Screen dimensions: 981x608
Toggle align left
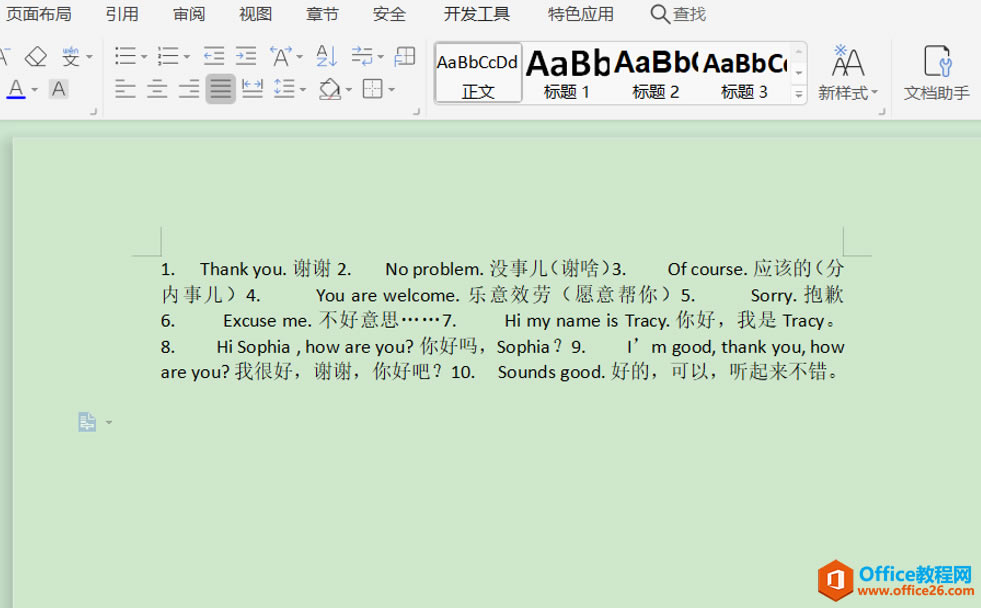pyautogui.click(x=125, y=89)
